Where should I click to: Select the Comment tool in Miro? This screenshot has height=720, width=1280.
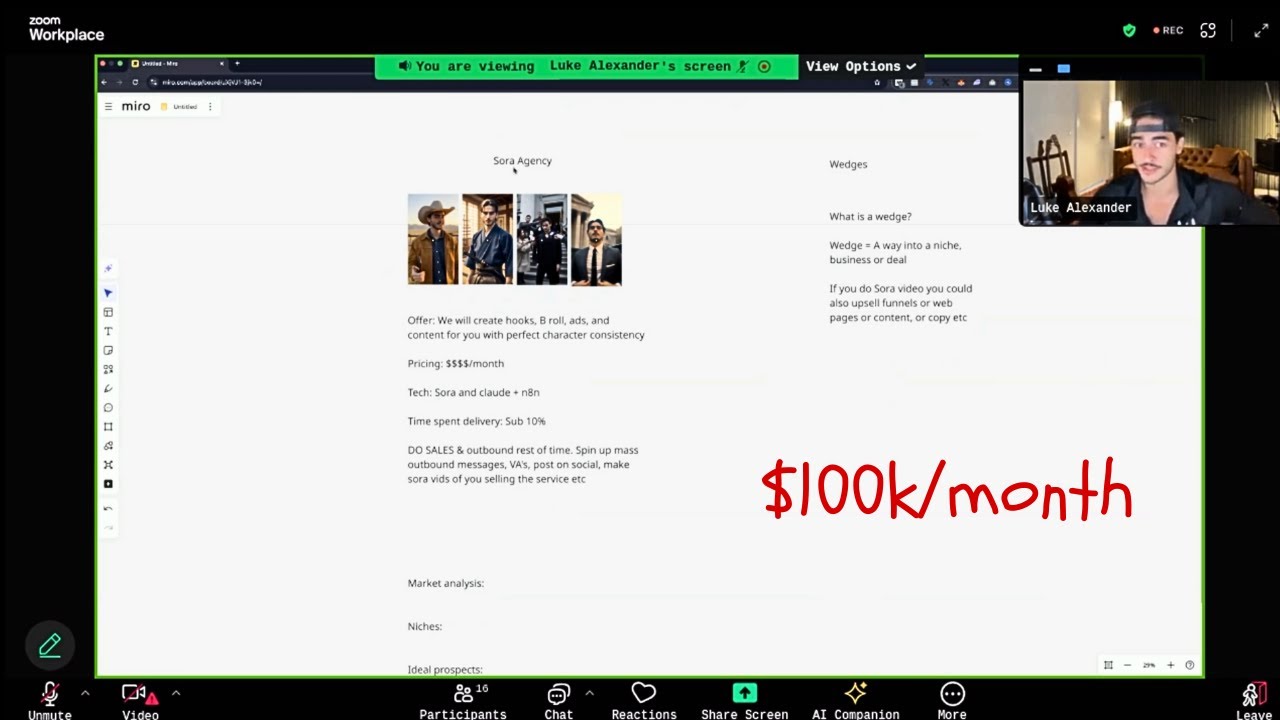108,407
